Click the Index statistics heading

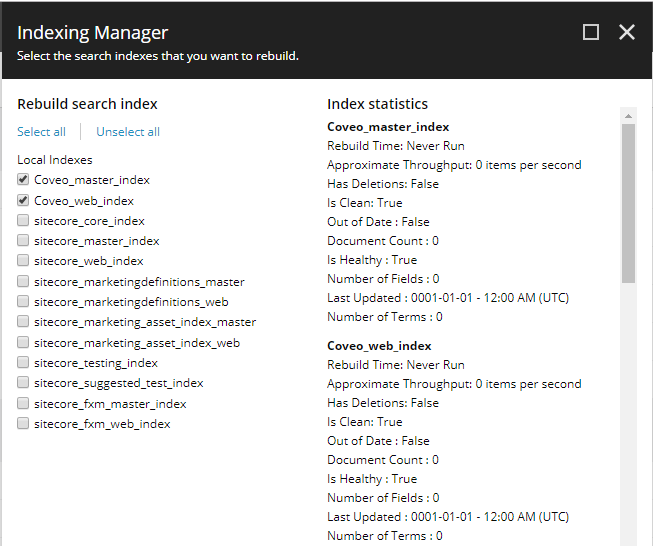[x=377, y=104]
